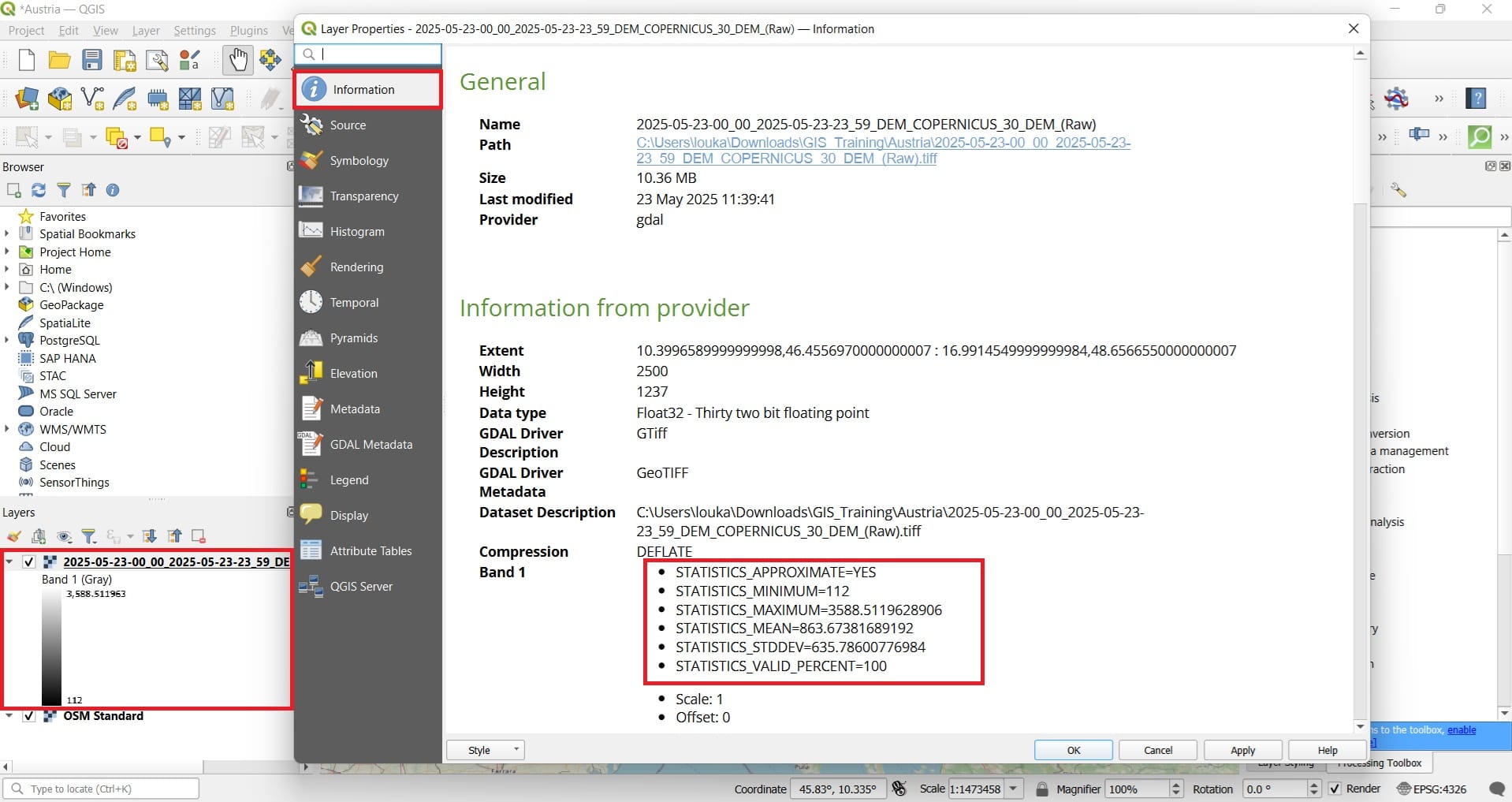The width and height of the screenshot is (1512, 802).
Task: Click the Type to locate search box
Action: (x=102, y=789)
